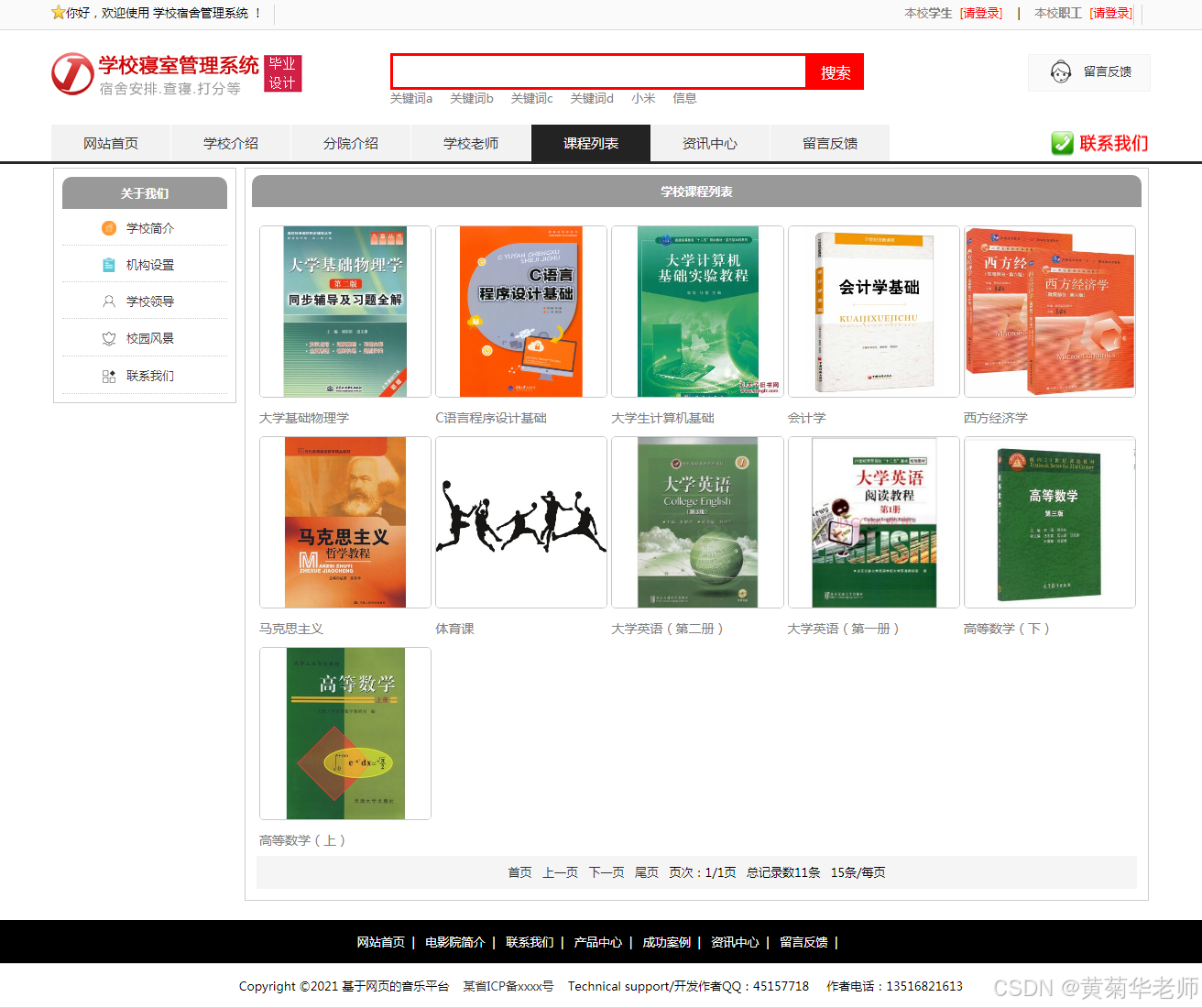
Task: Click the document icon beside 机构设置
Action: click(x=109, y=264)
